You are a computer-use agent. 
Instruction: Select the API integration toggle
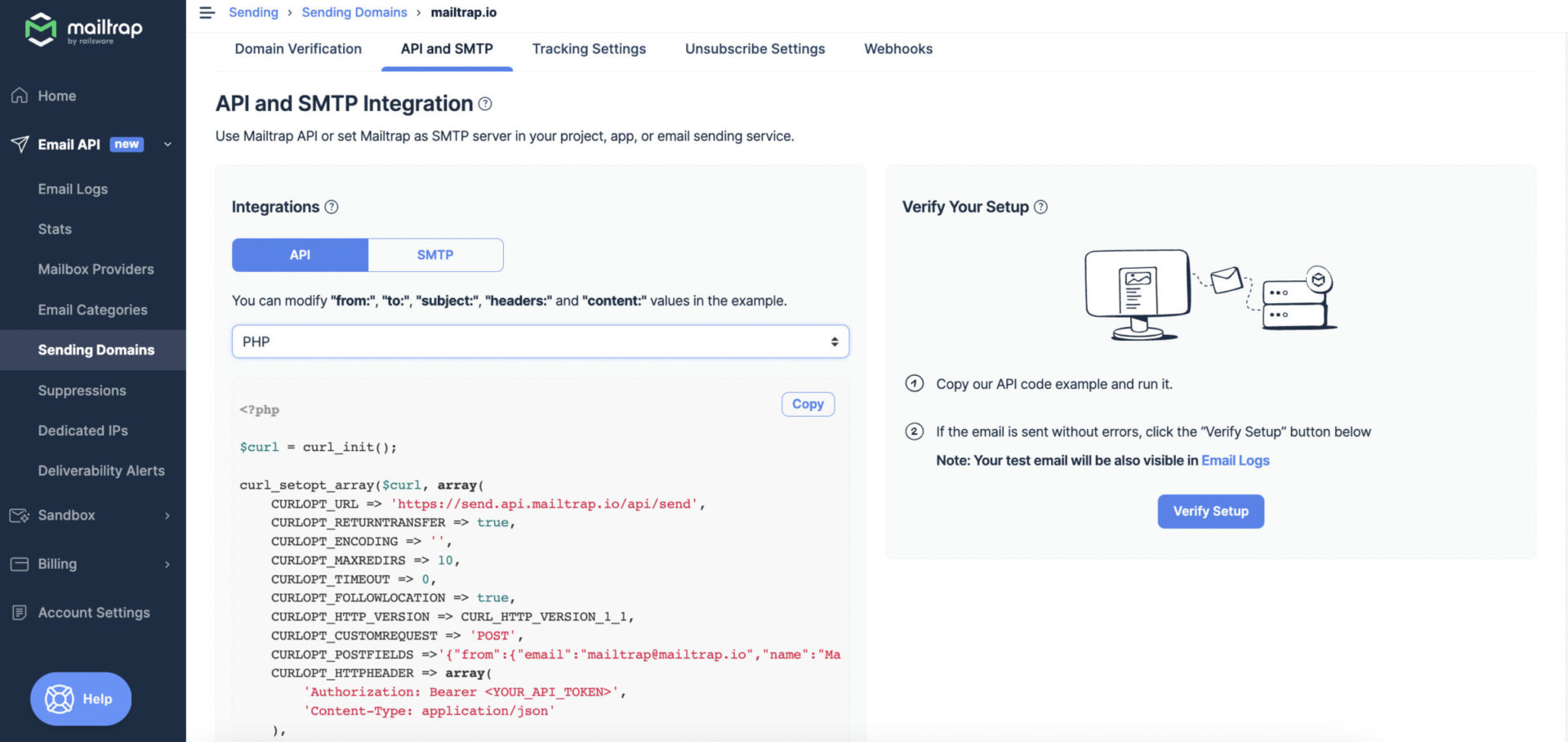pos(300,254)
